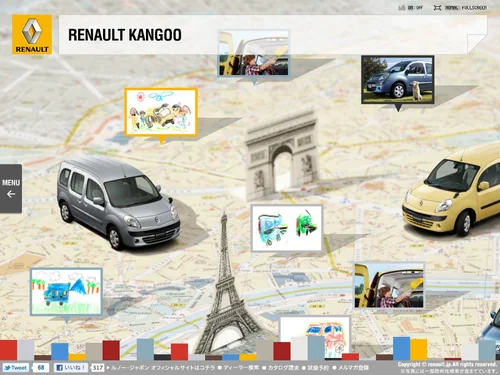Click the Facebook like count 317
The image size is (500, 375).
[97, 368]
